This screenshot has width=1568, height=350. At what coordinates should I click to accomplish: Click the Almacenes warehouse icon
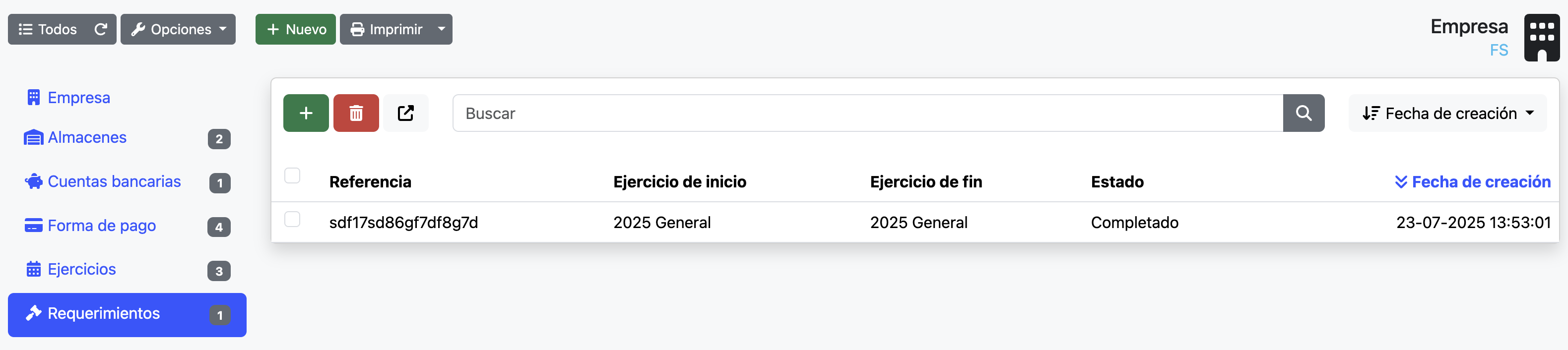[33, 137]
